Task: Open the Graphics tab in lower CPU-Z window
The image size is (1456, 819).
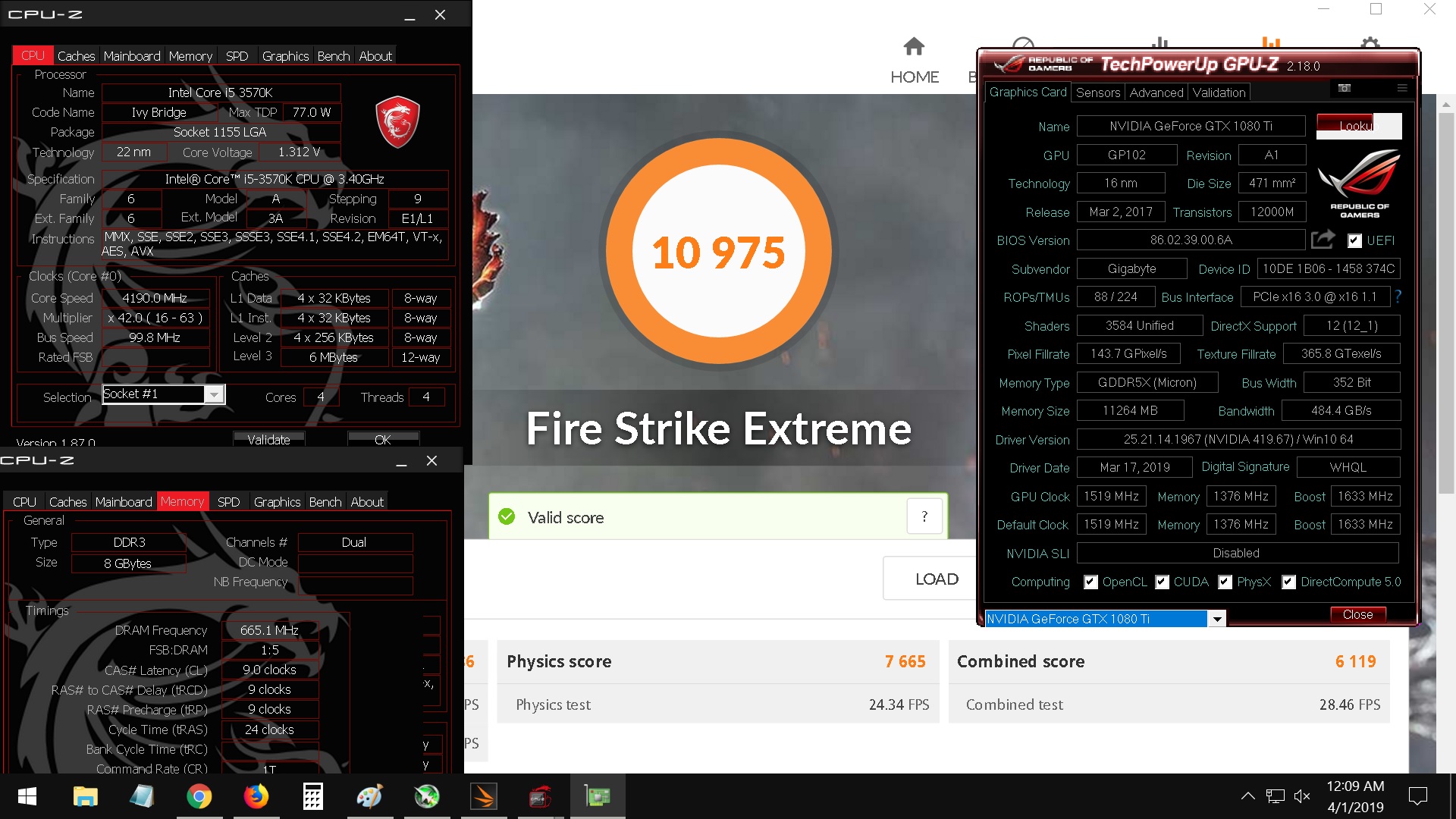Action: [x=277, y=502]
